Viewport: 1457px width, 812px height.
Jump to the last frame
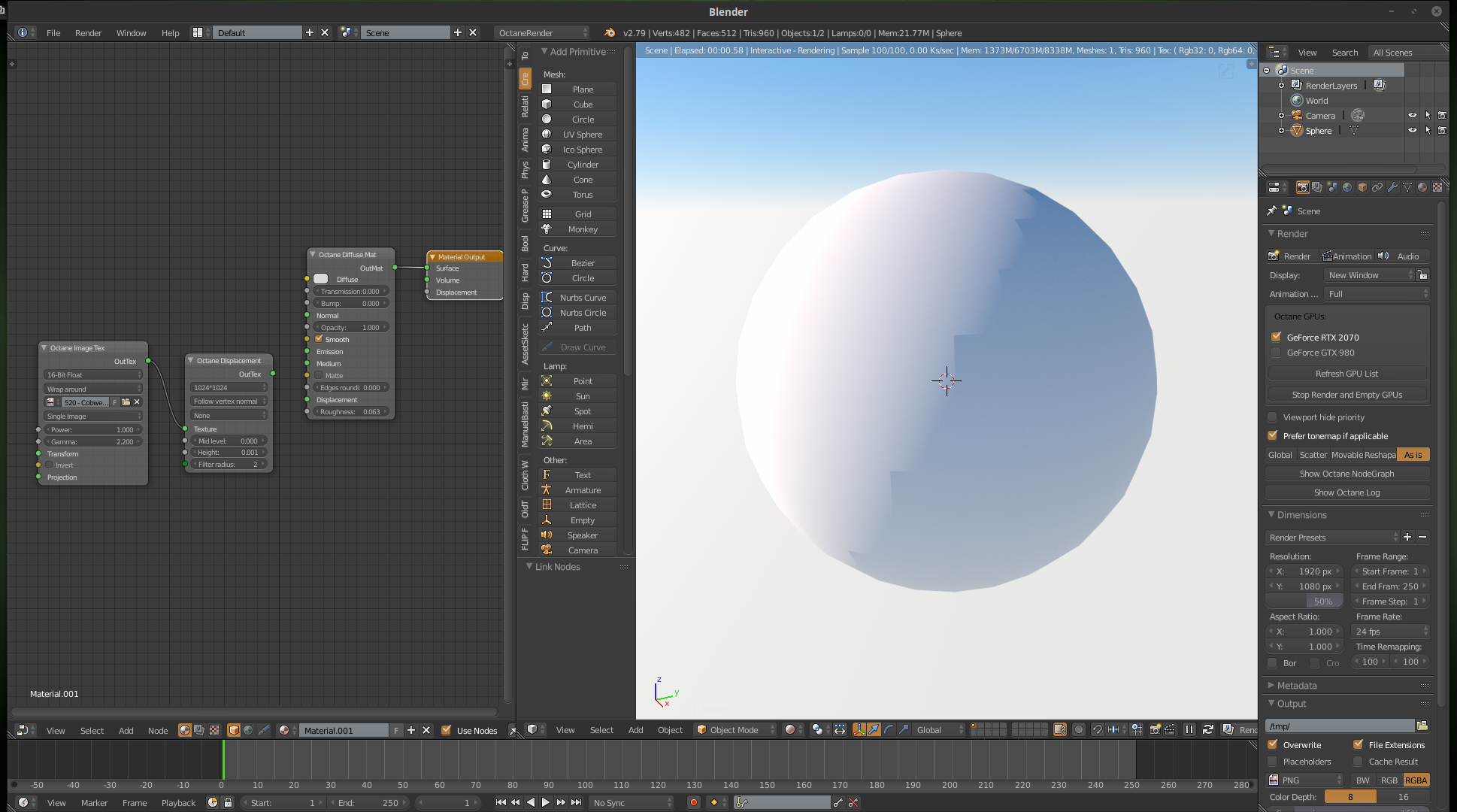click(577, 802)
